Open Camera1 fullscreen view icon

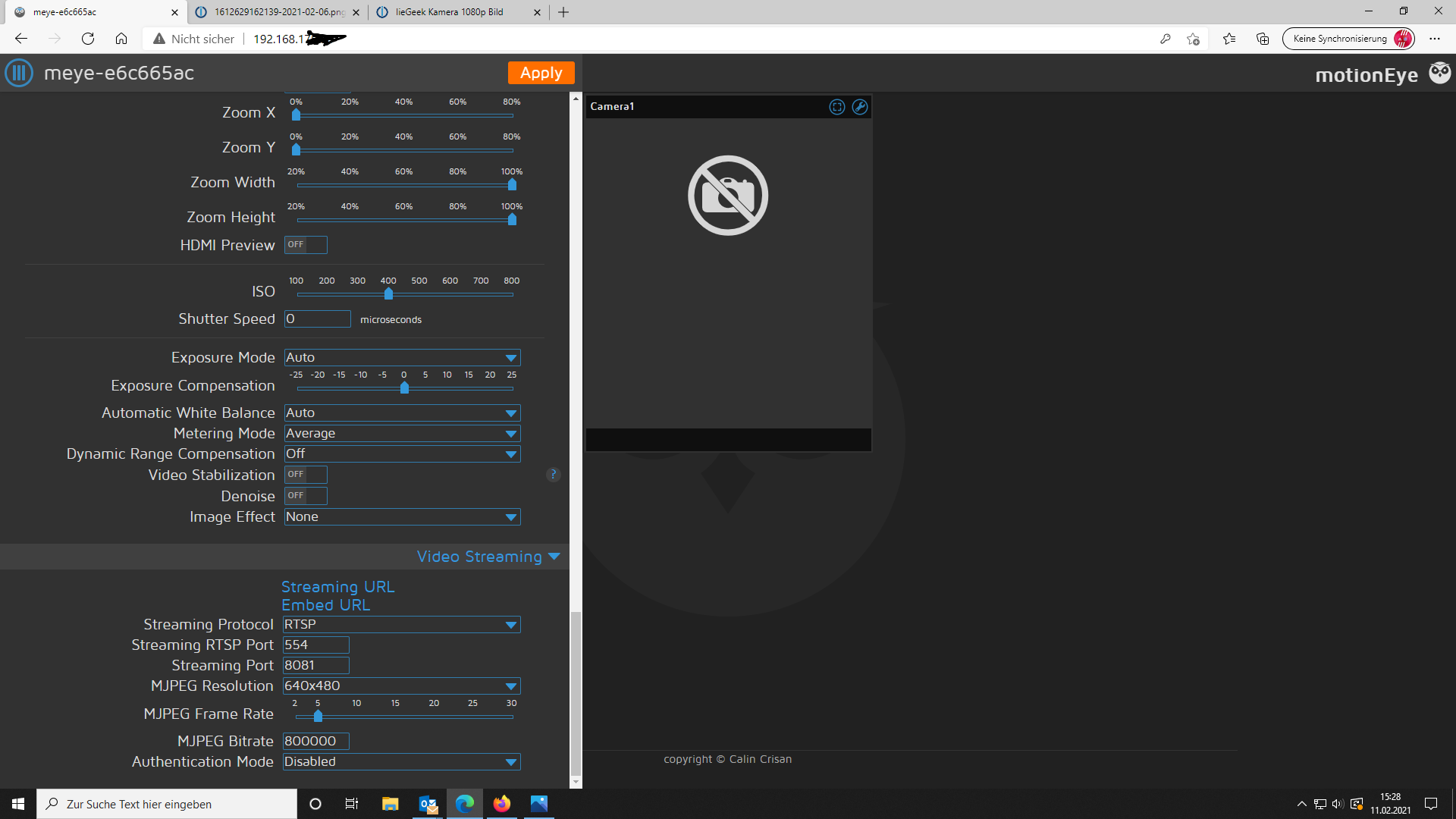[x=836, y=107]
